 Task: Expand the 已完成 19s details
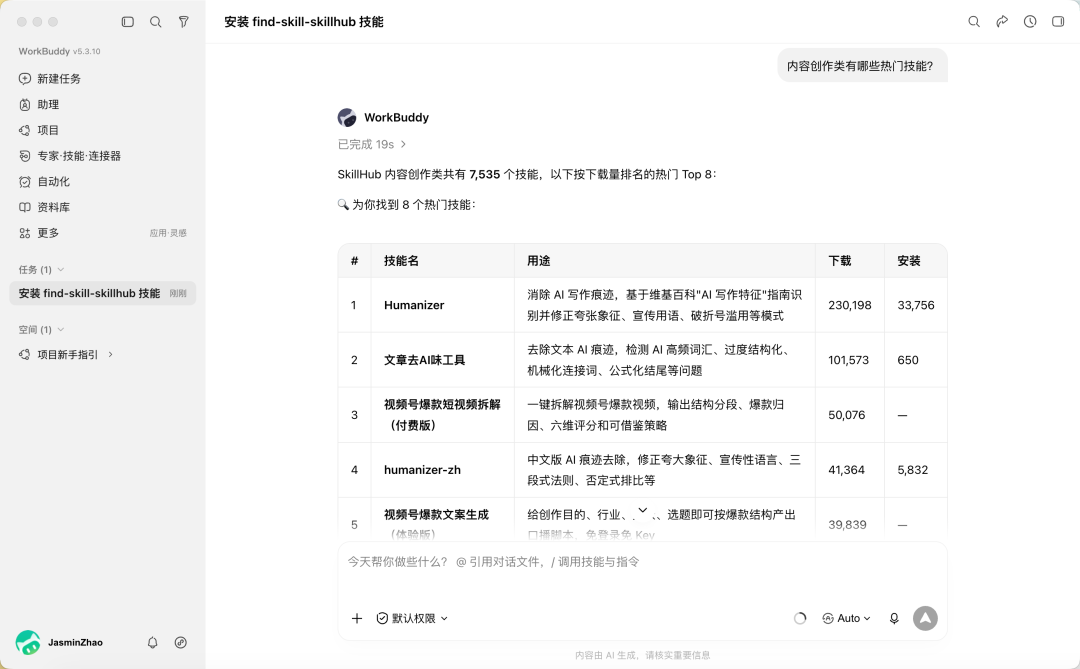click(372, 144)
